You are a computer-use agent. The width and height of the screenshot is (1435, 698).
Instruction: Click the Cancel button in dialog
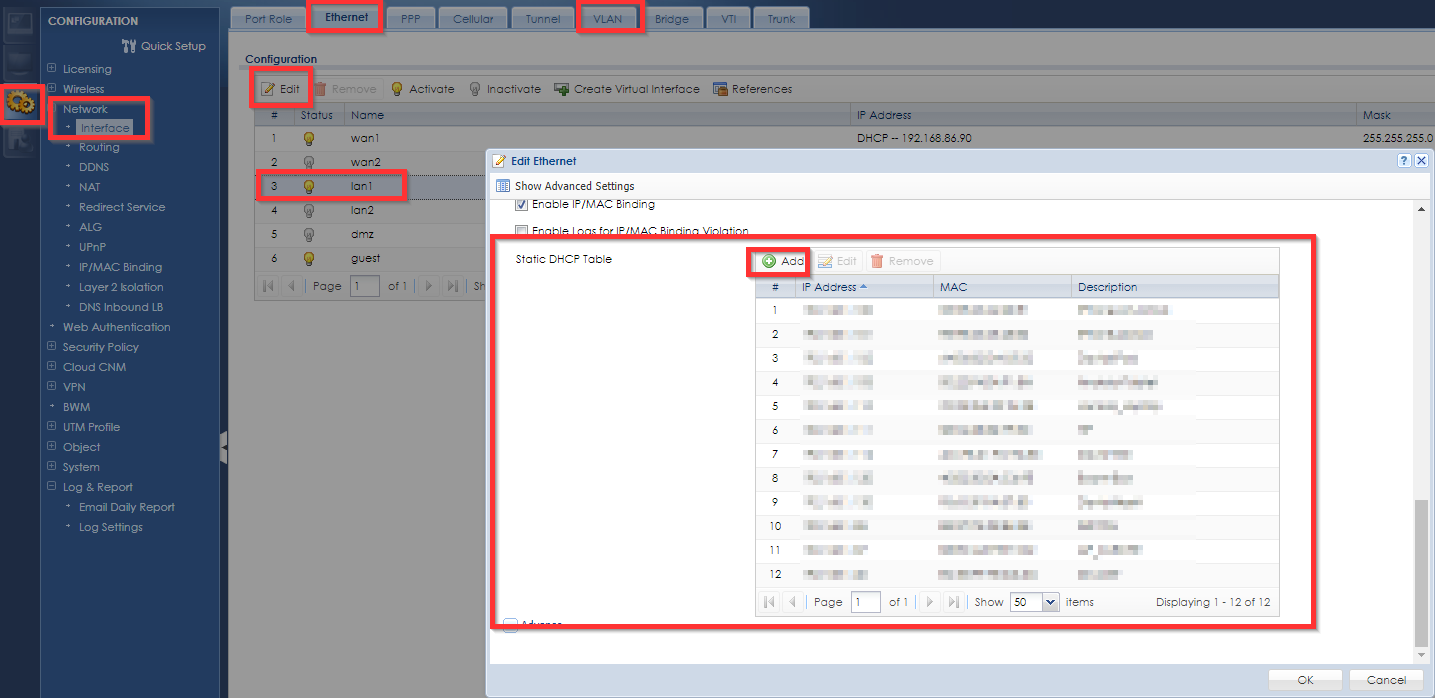(1385, 680)
